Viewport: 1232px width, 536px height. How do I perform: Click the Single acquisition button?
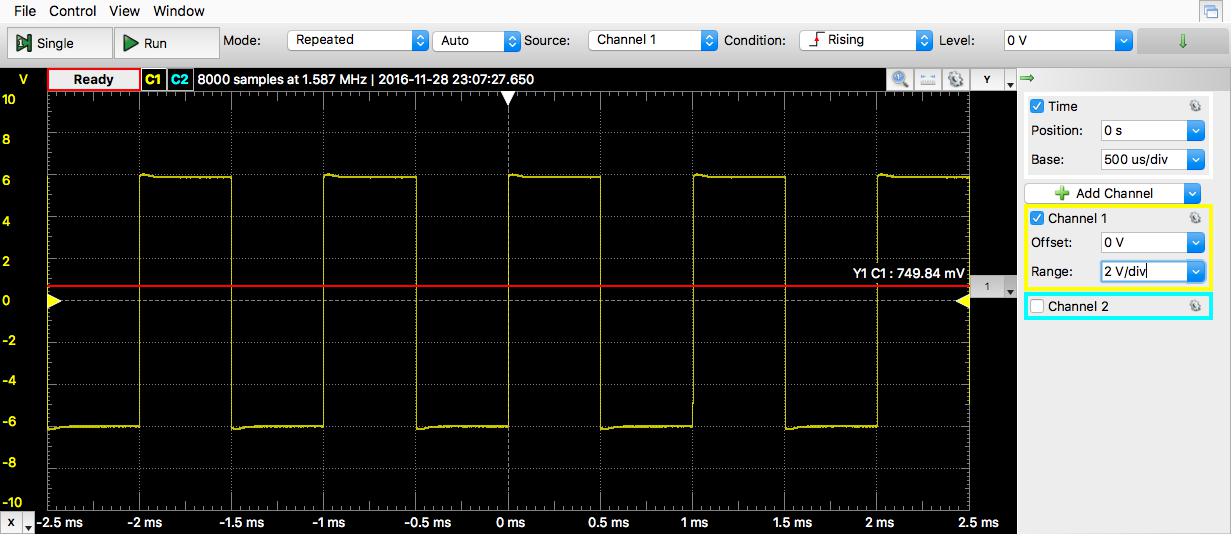point(59,43)
